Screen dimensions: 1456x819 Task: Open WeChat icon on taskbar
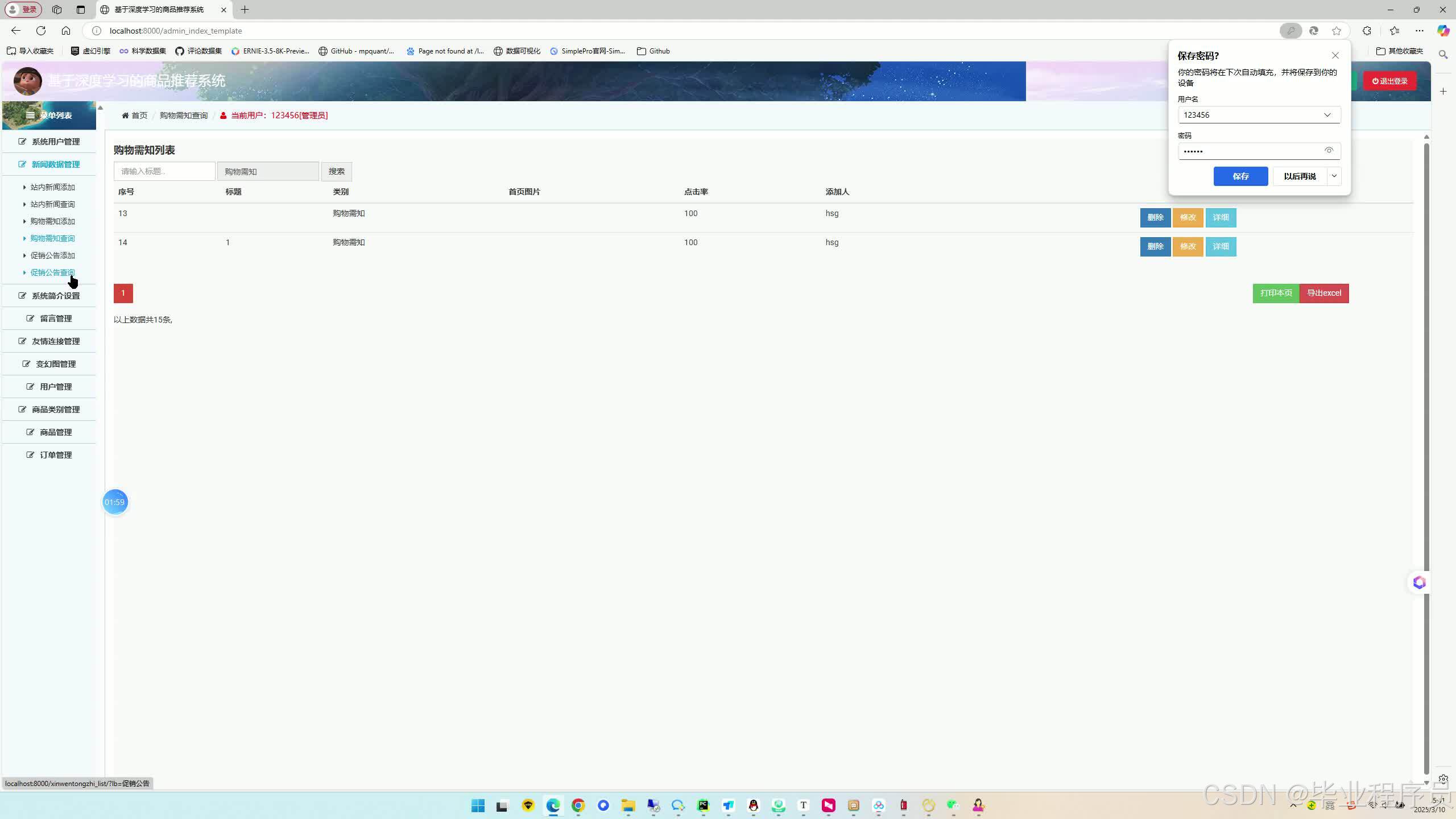tap(953, 805)
